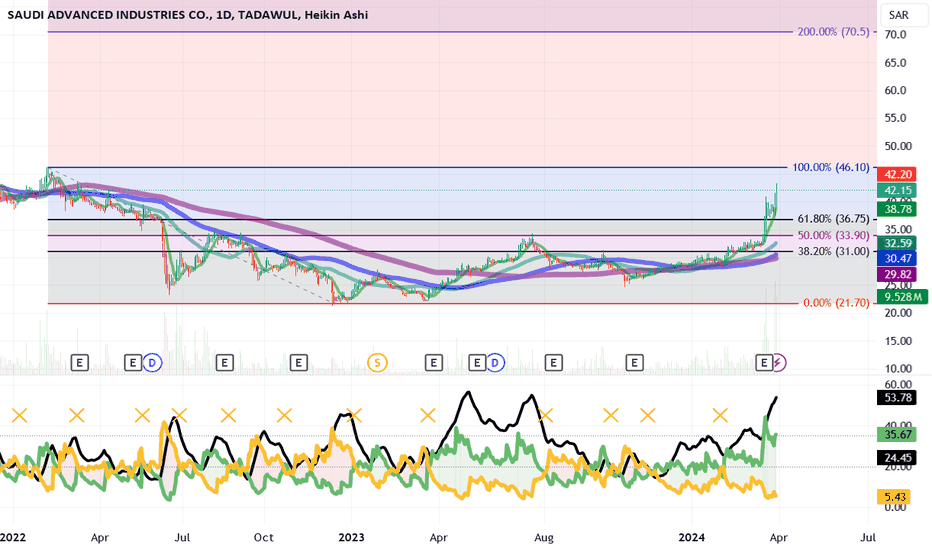The height and width of the screenshot is (550, 932).
Task: Click the blue 30.47 value tag
Action: pyautogui.click(x=898, y=258)
